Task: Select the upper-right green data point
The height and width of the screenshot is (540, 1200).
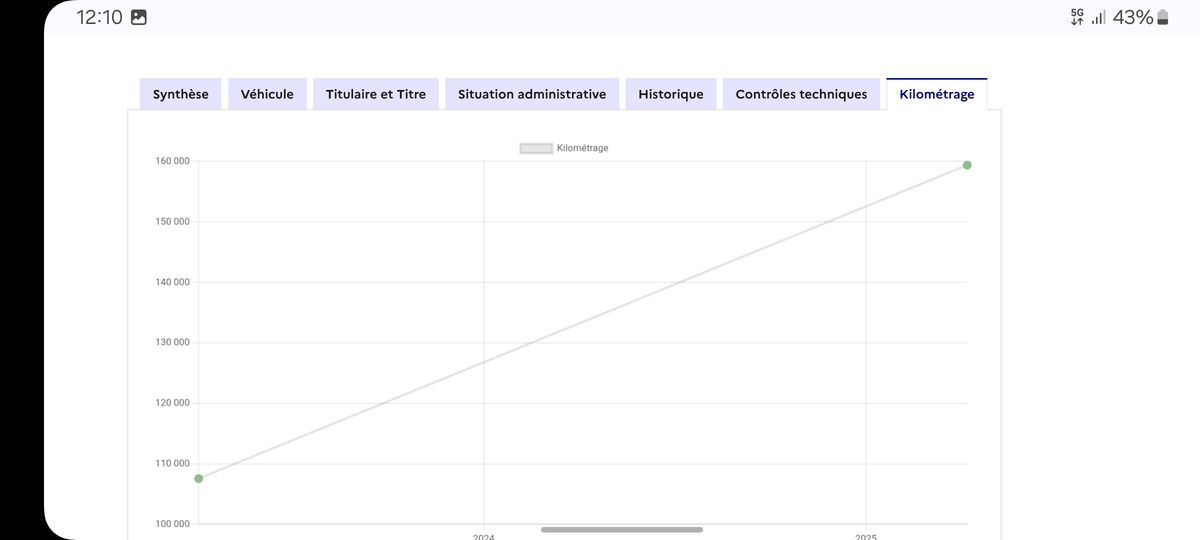Action: point(967,165)
